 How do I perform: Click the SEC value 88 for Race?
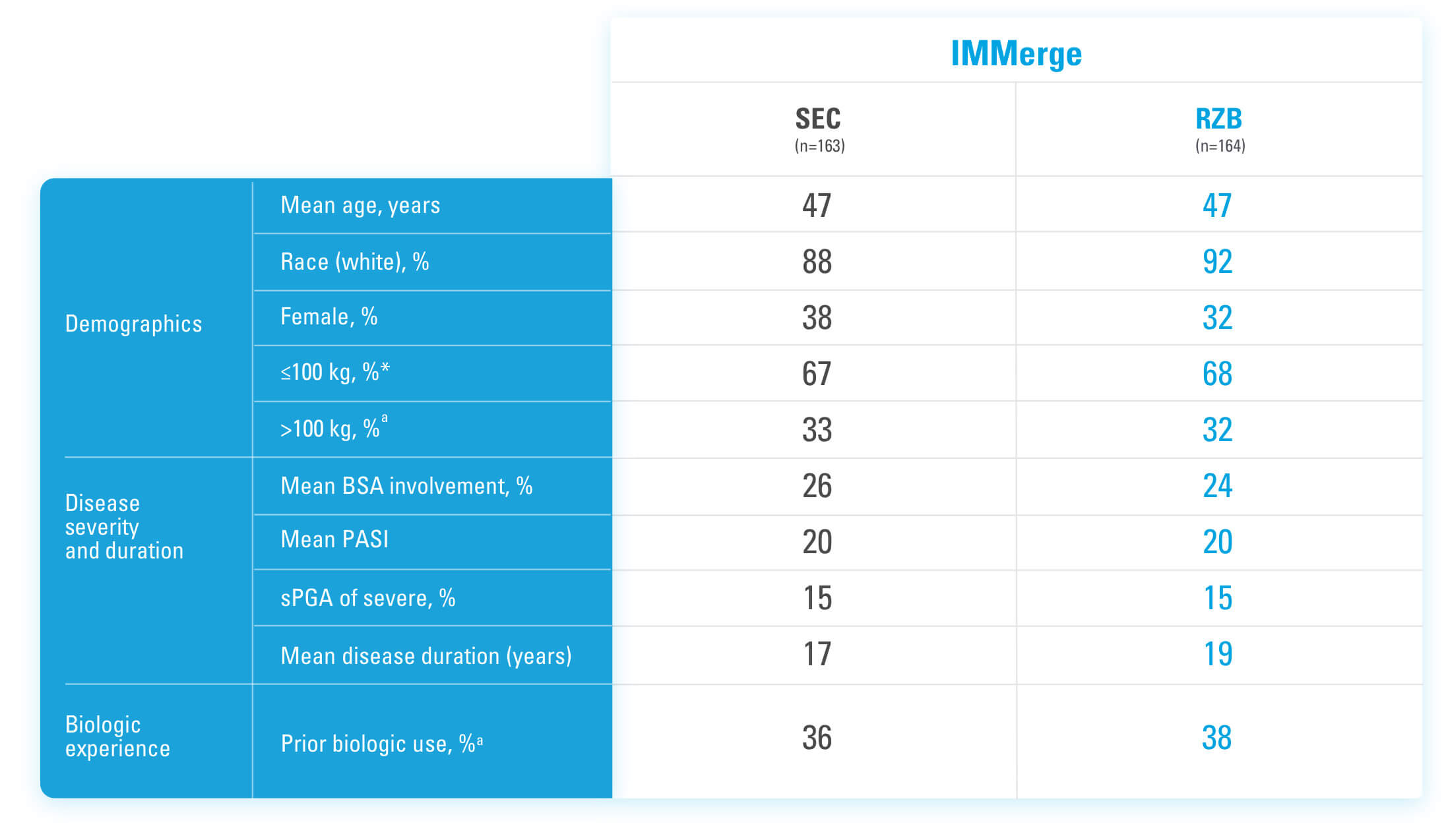817,262
